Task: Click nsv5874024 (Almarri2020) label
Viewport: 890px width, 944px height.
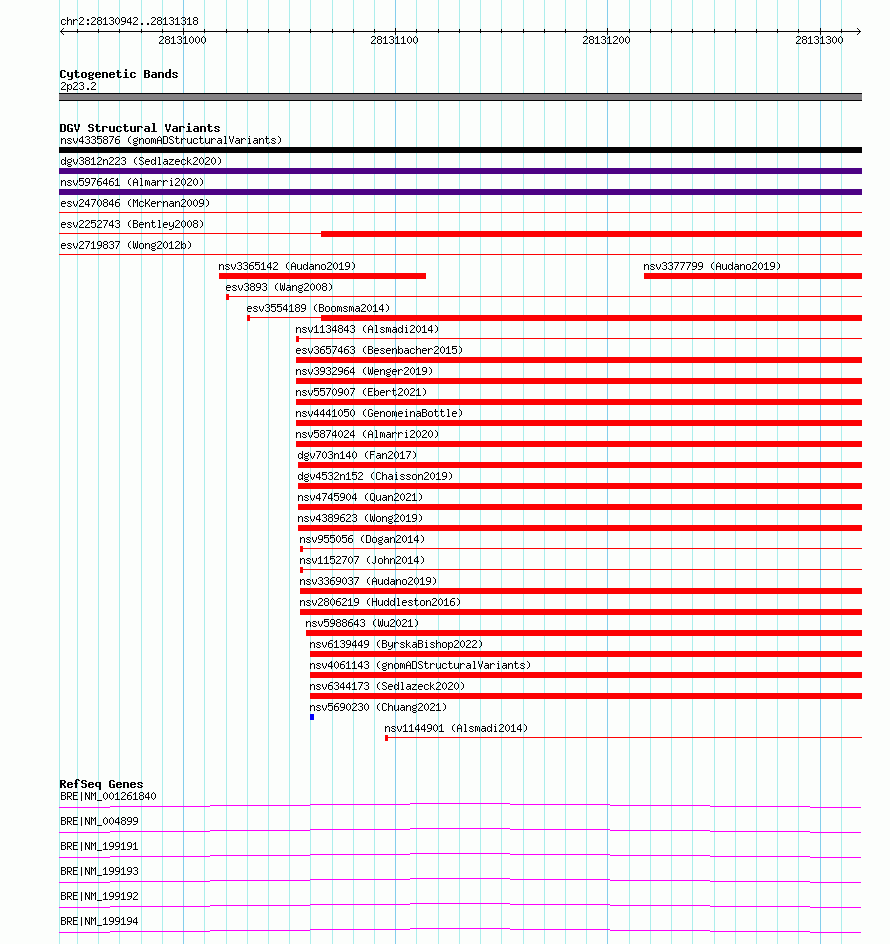Action: coord(367,435)
